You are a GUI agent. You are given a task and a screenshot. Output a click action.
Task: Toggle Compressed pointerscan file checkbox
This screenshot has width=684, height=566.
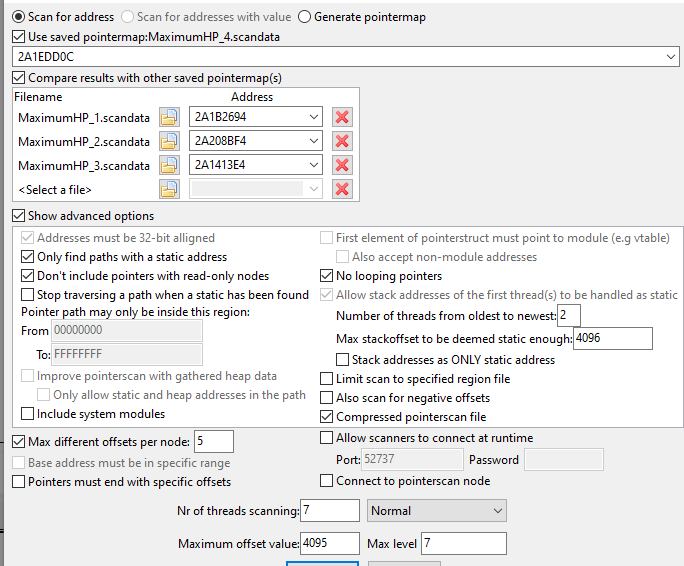[x=327, y=417]
